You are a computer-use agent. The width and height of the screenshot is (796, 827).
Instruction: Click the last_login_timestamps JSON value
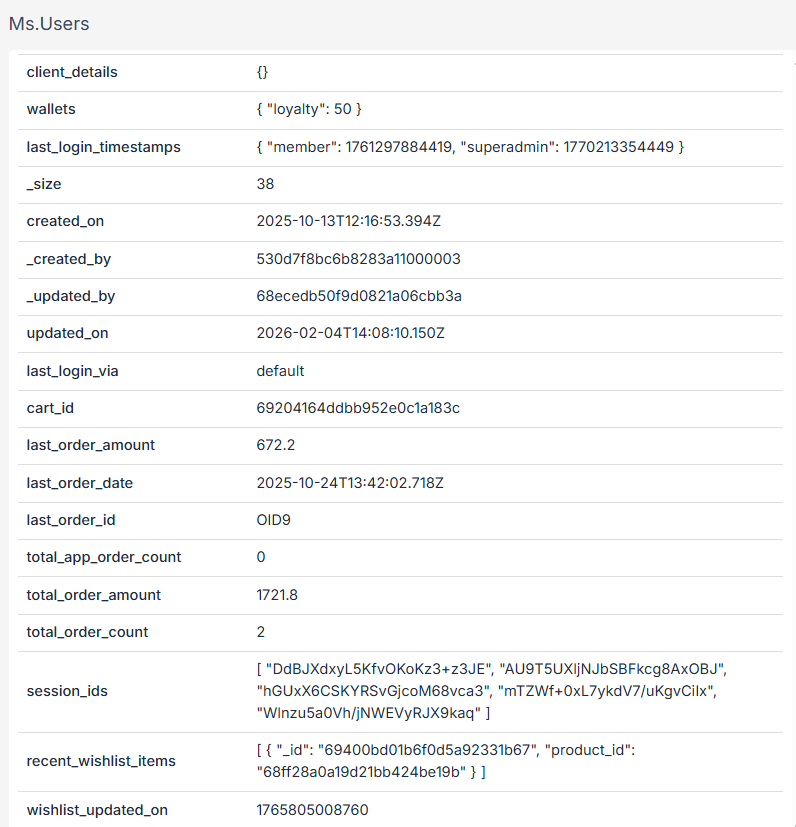(x=470, y=147)
